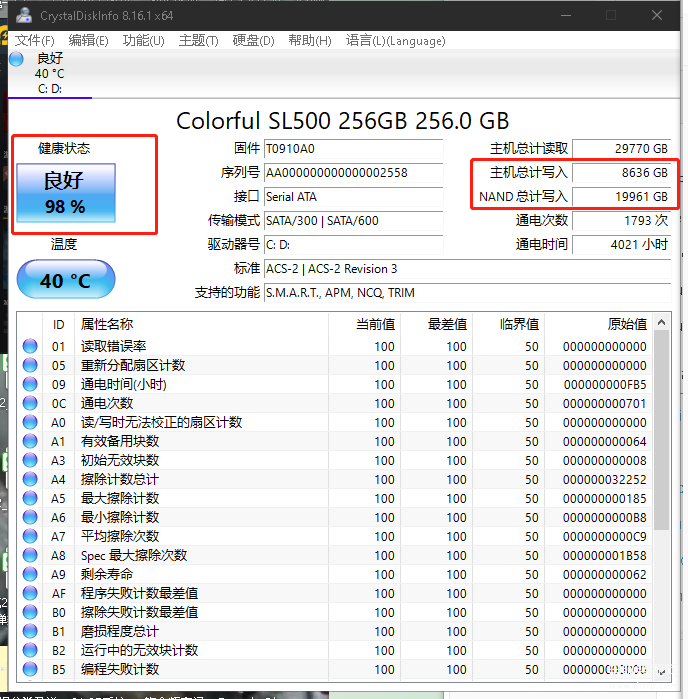Click status orb for 09 通电时间(小时)
688x699 pixels.
(30, 384)
